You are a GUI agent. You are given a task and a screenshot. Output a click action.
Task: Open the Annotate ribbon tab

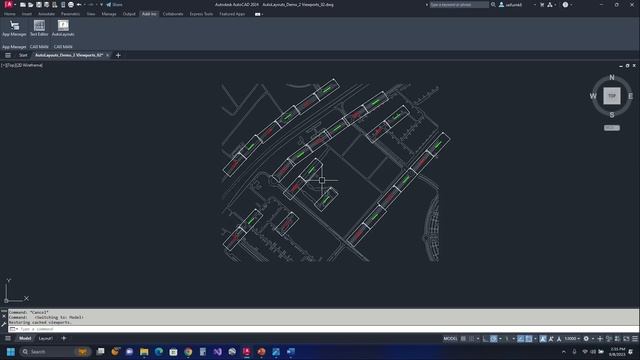pos(46,14)
